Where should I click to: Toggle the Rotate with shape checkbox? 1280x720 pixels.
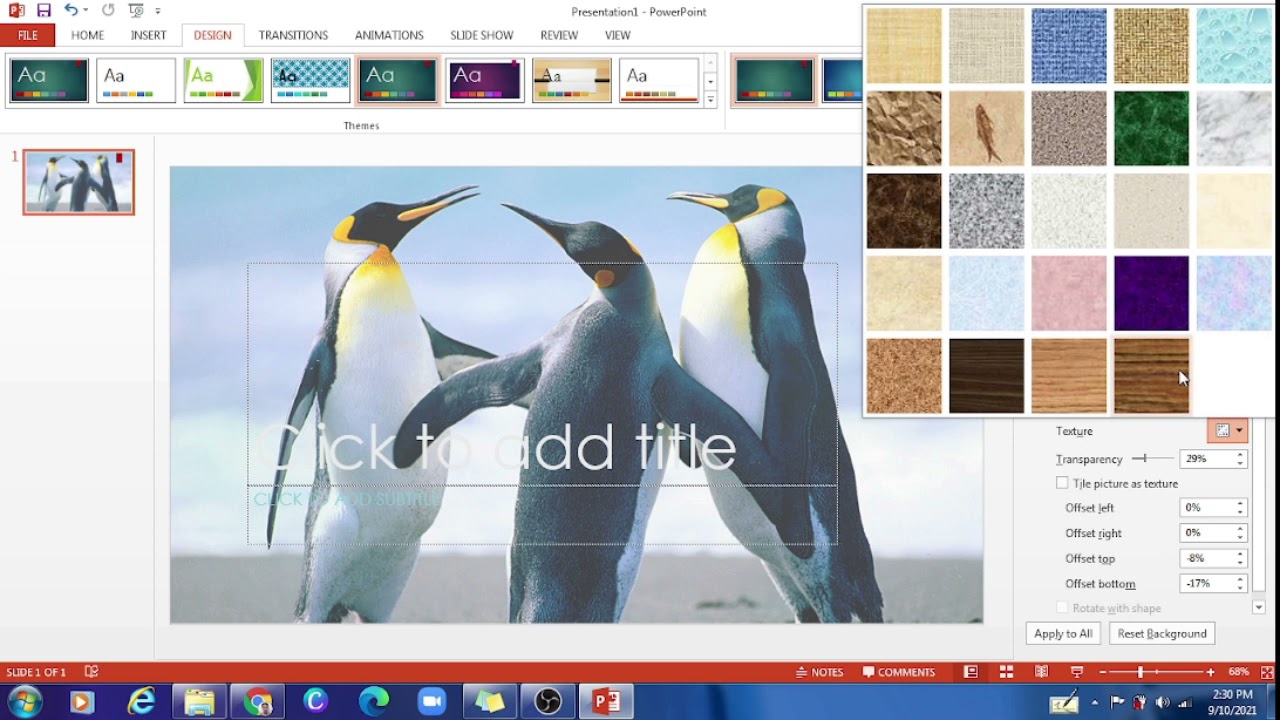(1062, 608)
